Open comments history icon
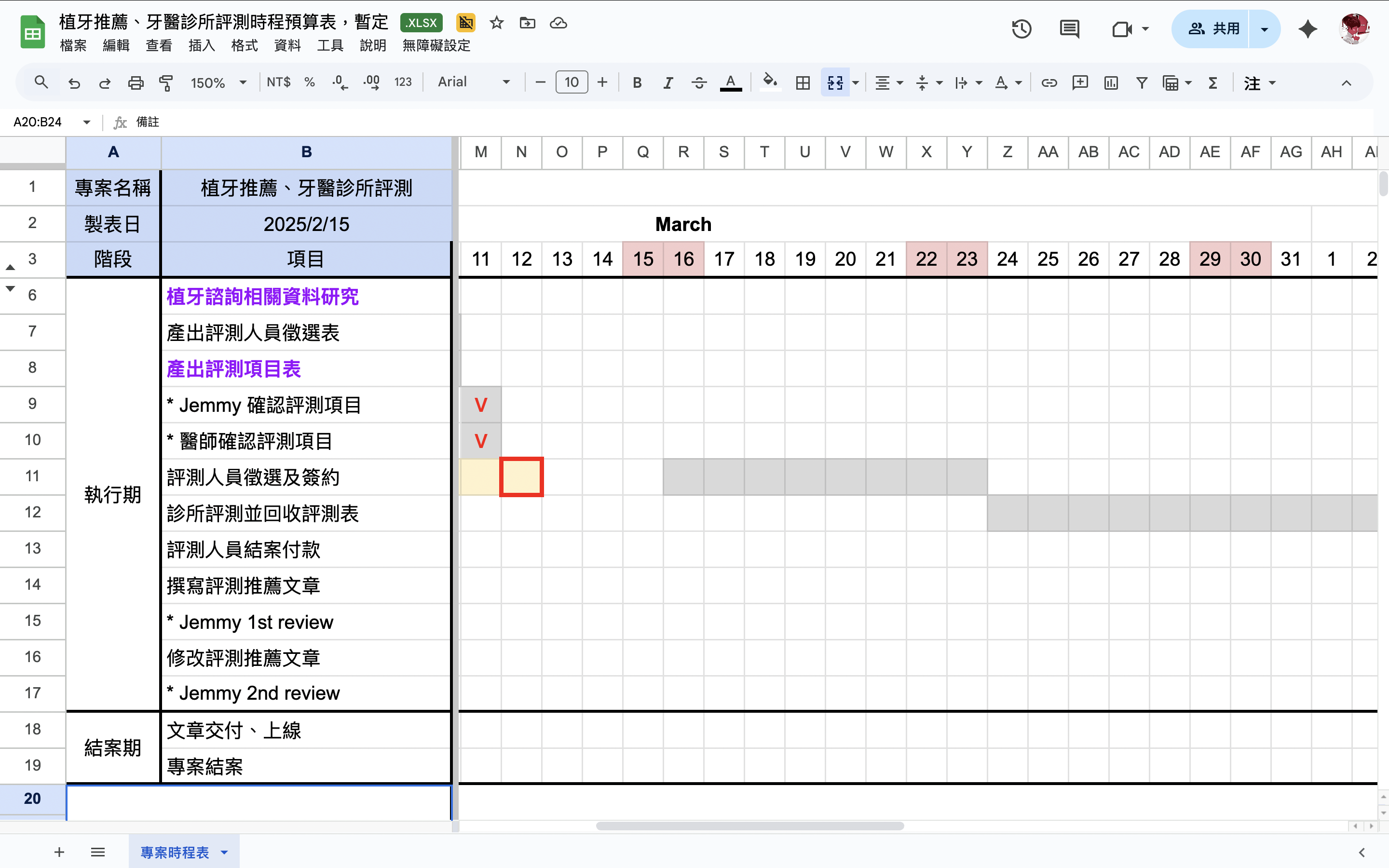The image size is (1389, 868). click(1069, 28)
